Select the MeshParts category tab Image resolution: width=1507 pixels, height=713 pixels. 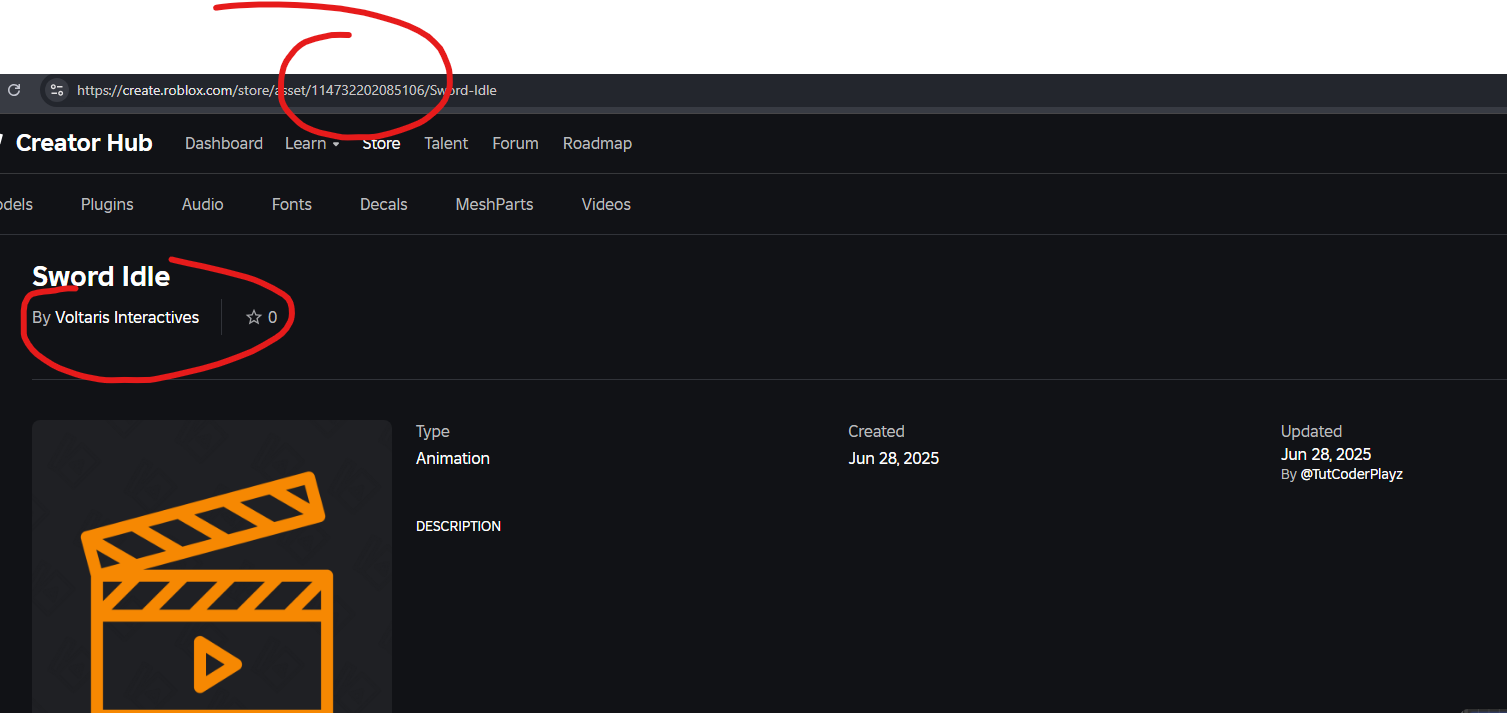[494, 204]
